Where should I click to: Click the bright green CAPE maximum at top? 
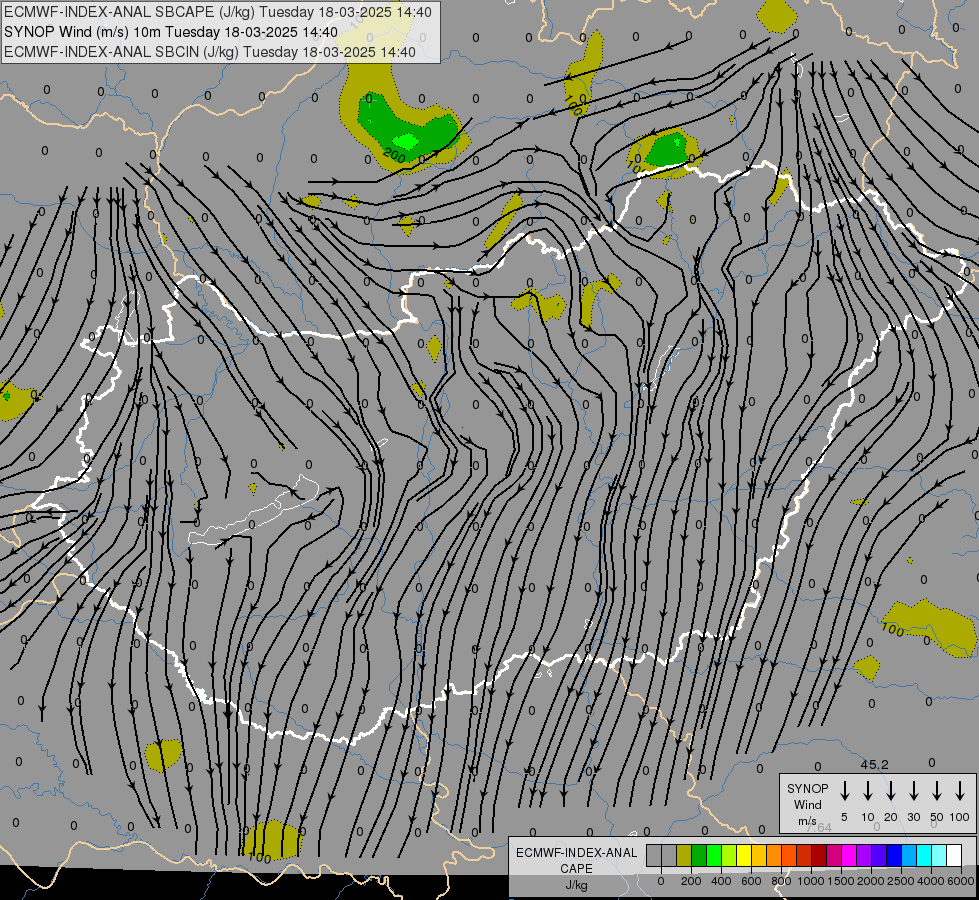[x=406, y=141]
